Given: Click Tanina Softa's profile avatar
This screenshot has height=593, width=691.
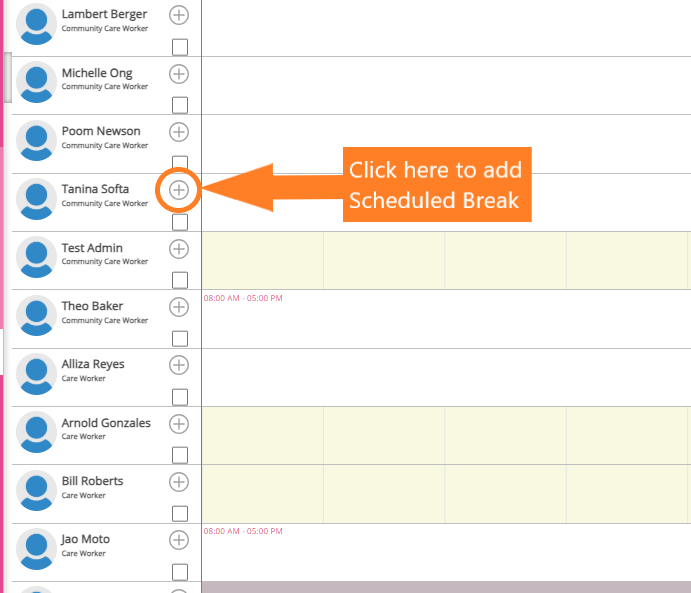Looking at the screenshot, I should pos(37,198).
